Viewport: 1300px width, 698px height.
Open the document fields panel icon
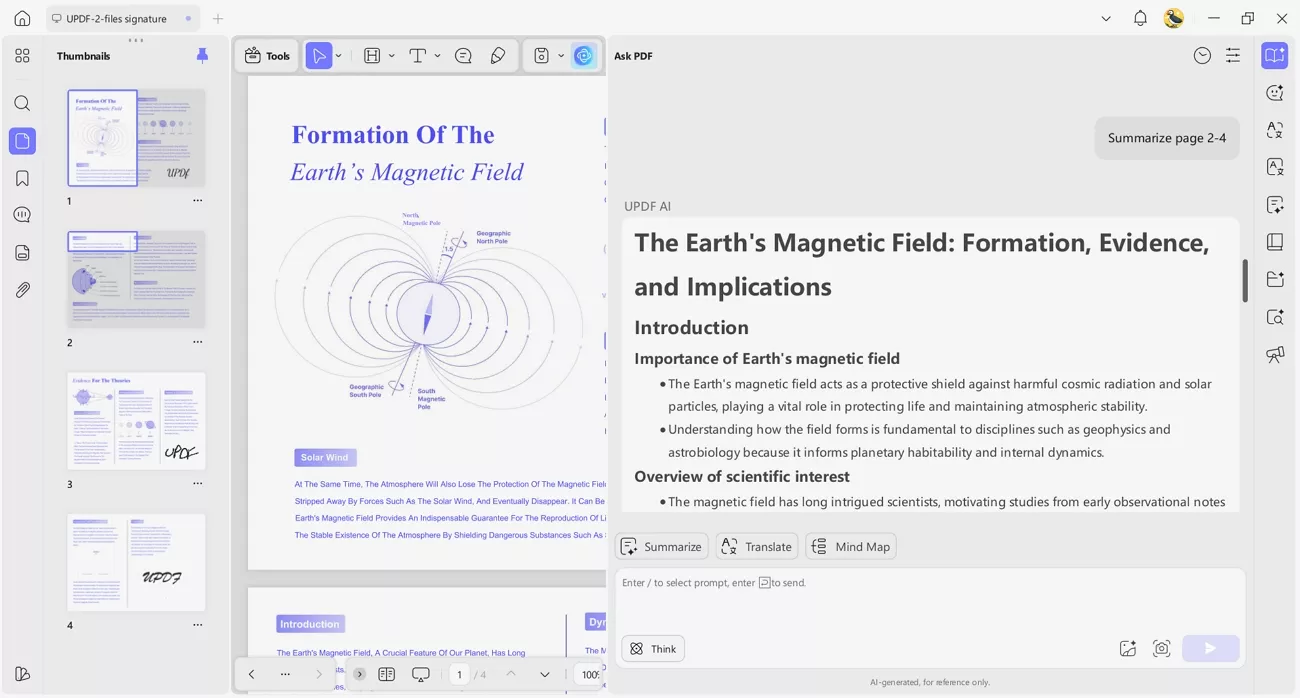[x=22, y=253]
